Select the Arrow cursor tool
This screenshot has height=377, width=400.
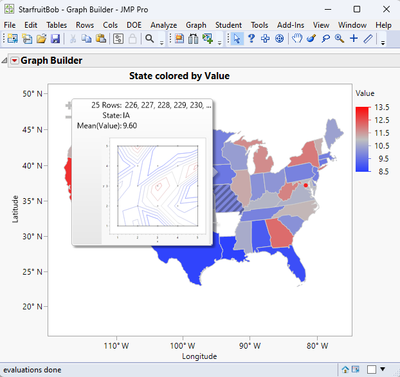coord(237,39)
